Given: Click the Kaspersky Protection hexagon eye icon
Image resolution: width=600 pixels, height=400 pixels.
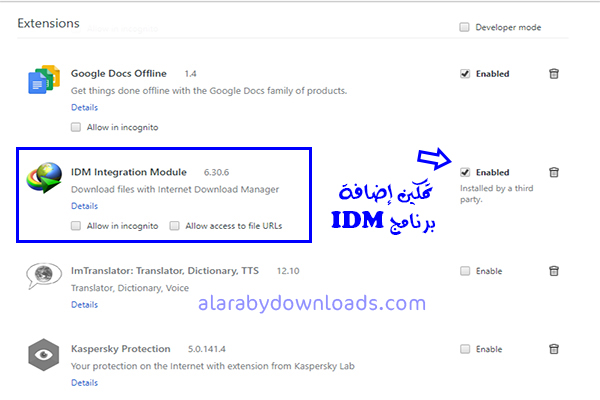Looking at the screenshot, I should pos(44,354).
